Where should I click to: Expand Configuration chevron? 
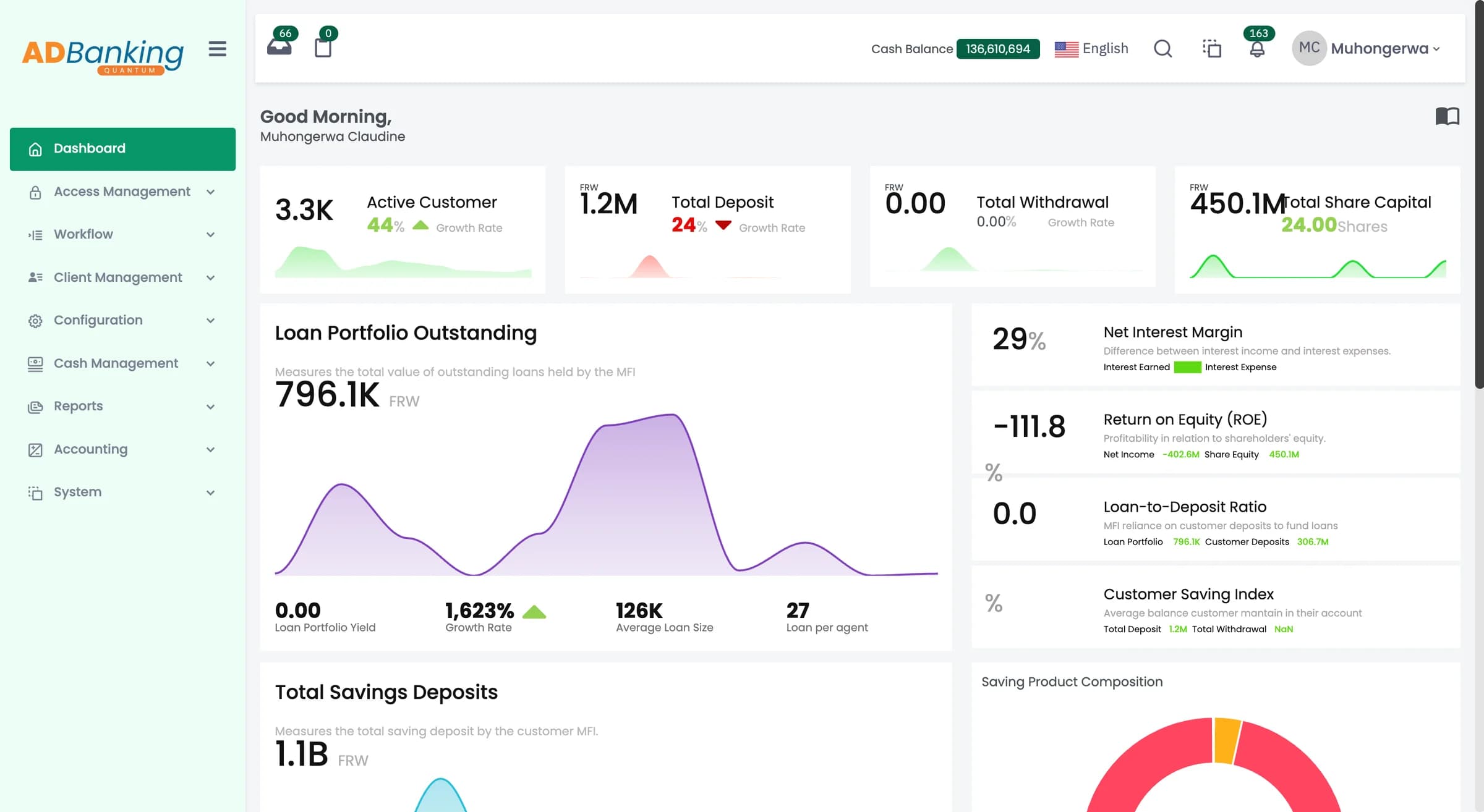(x=210, y=321)
